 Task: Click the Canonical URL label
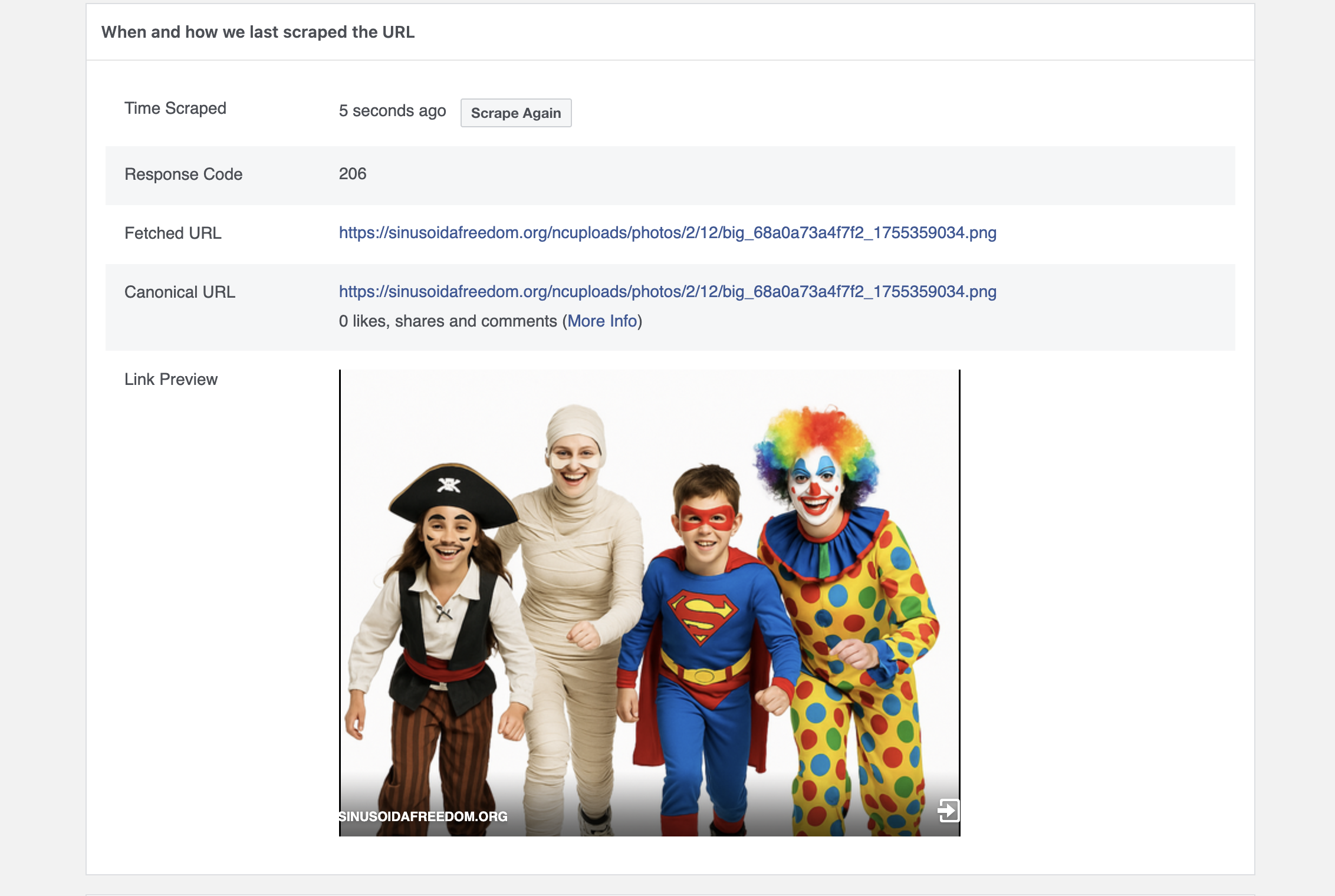coord(180,292)
